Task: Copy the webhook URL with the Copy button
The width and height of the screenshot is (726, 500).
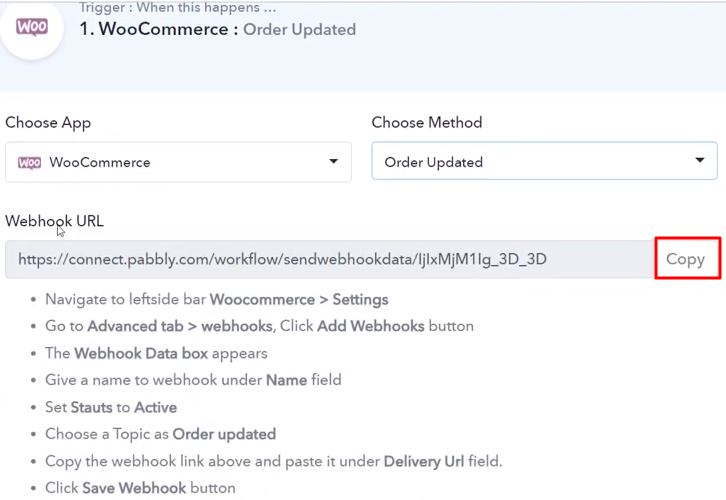Action: tap(687, 259)
